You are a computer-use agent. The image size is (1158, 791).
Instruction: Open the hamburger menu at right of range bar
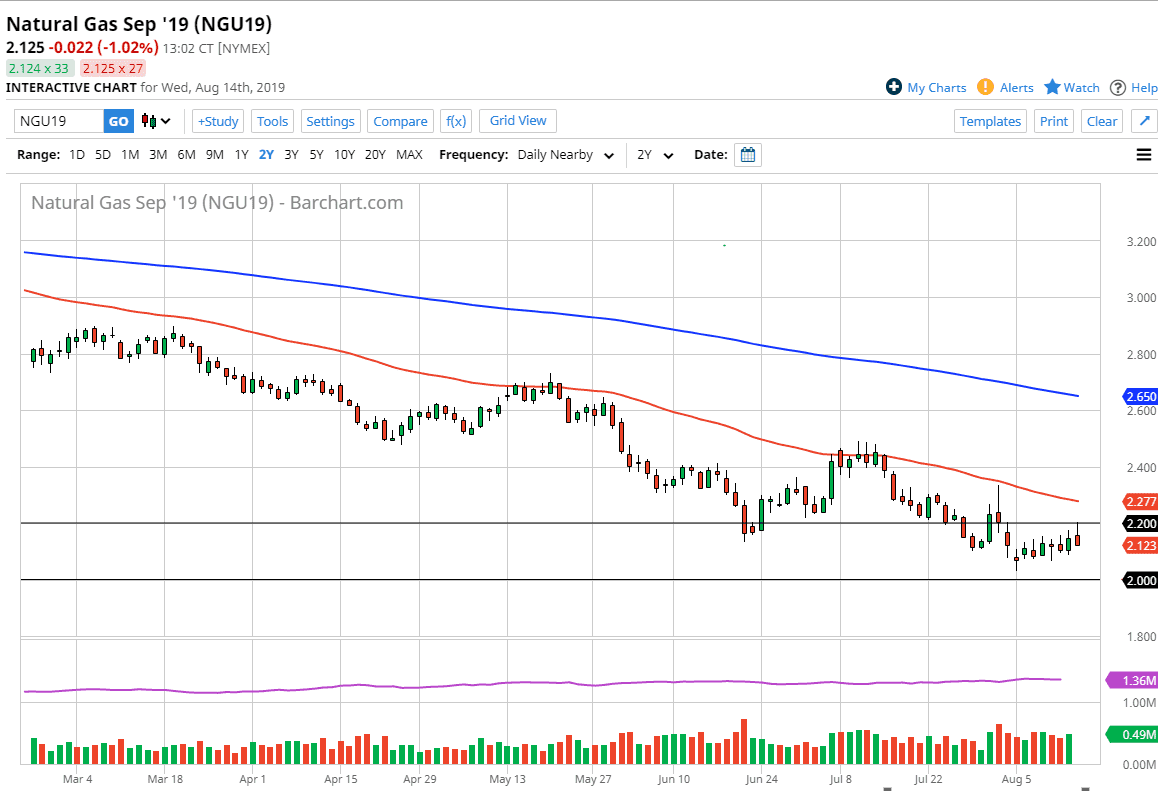click(x=1144, y=155)
